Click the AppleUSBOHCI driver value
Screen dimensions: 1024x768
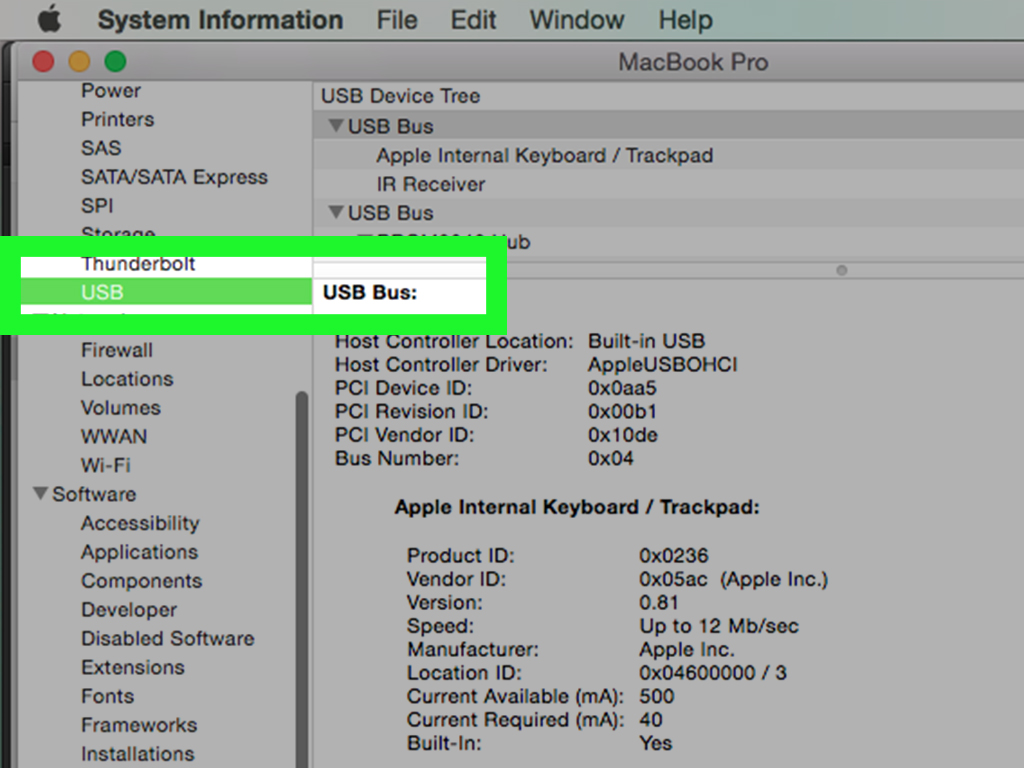(662, 364)
